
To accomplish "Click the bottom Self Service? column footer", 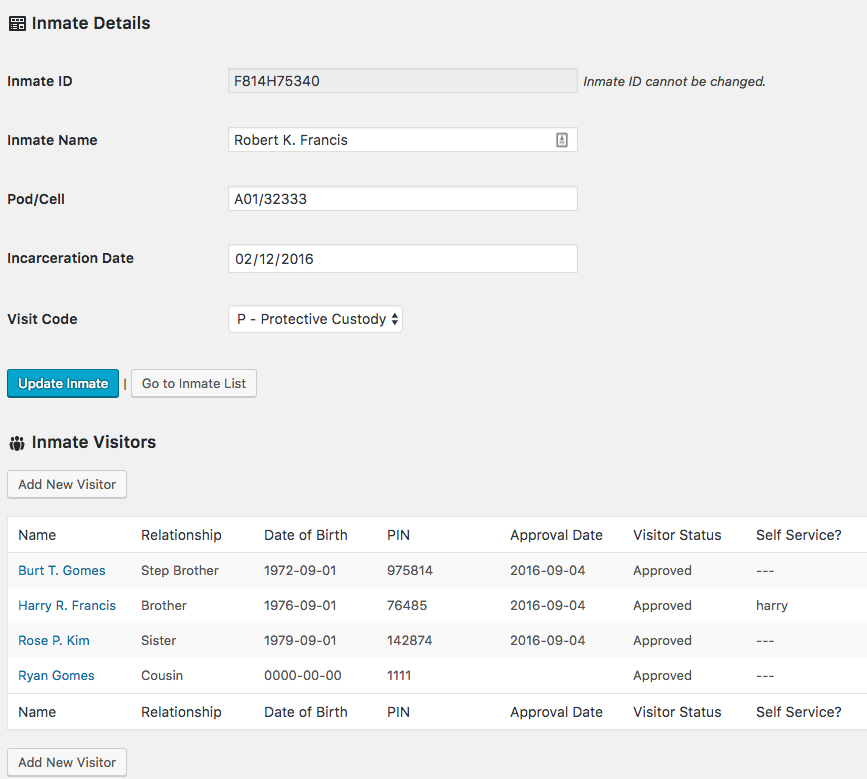I will point(799,712).
